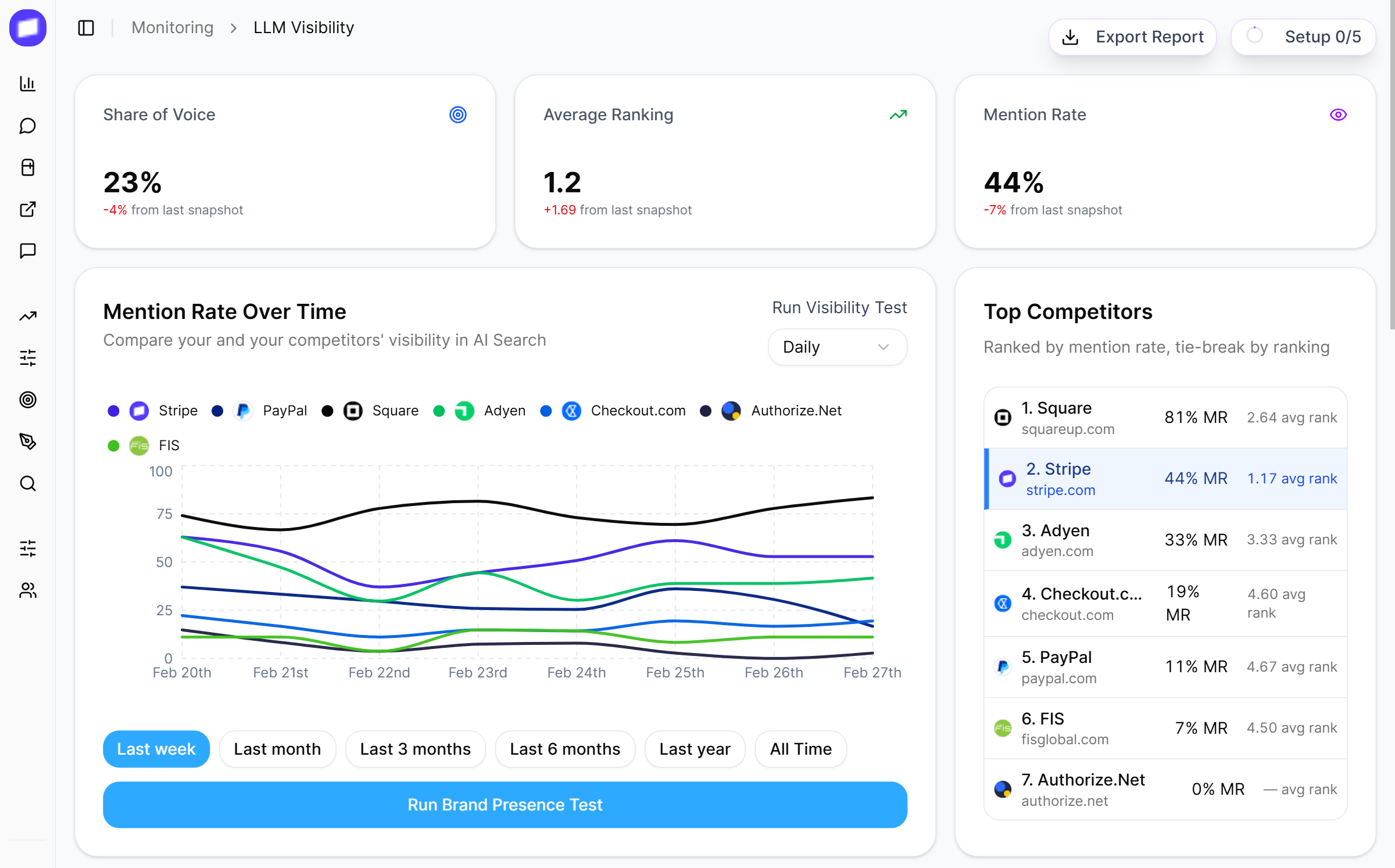Select Stripe in the Top Competitors list
This screenshot has height=868, width=1395.
pyautogui.click(x=1165, y=479)
